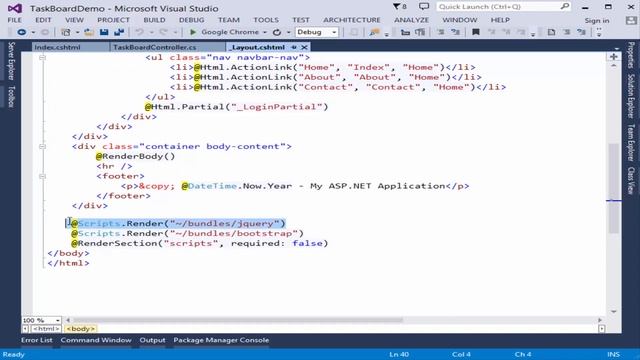Open the Debug configuration combo box

pyautogui.click(x=317, y=32)
